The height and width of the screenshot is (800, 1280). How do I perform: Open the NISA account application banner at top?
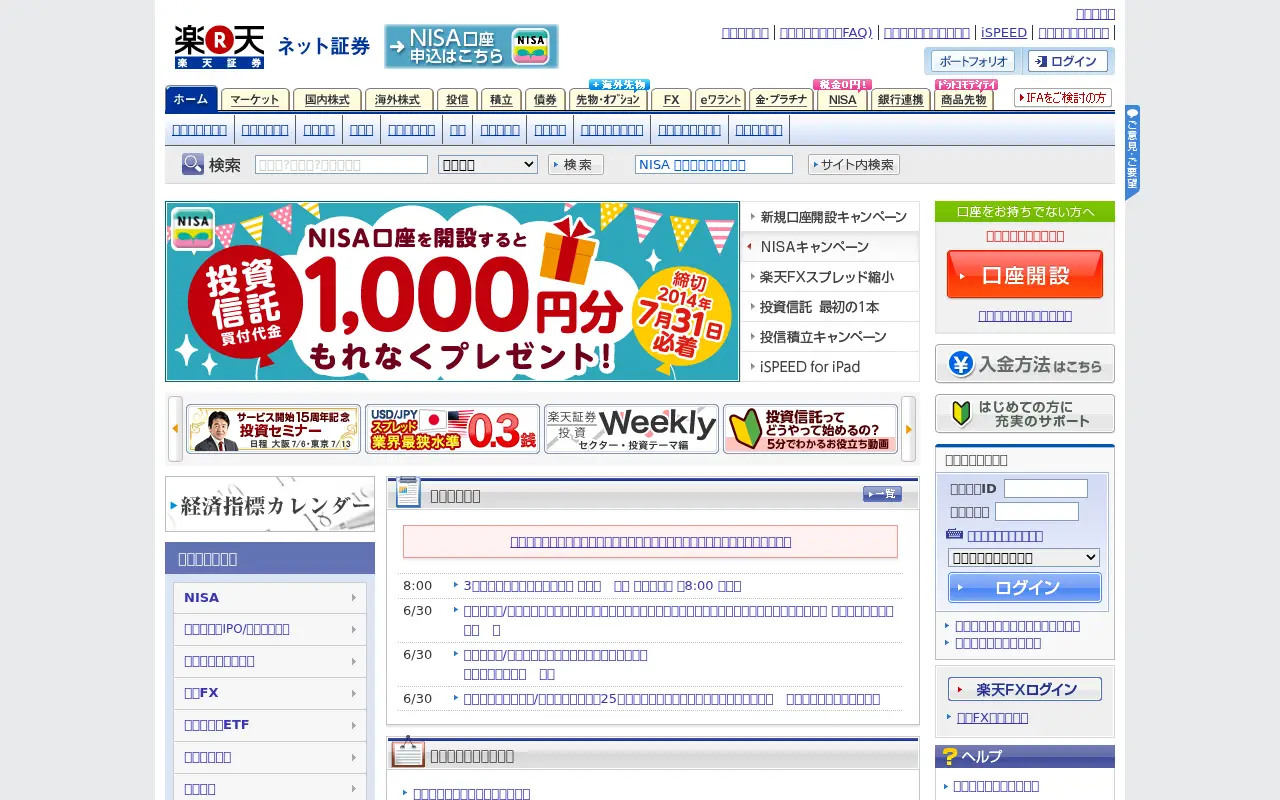point(471,46)
